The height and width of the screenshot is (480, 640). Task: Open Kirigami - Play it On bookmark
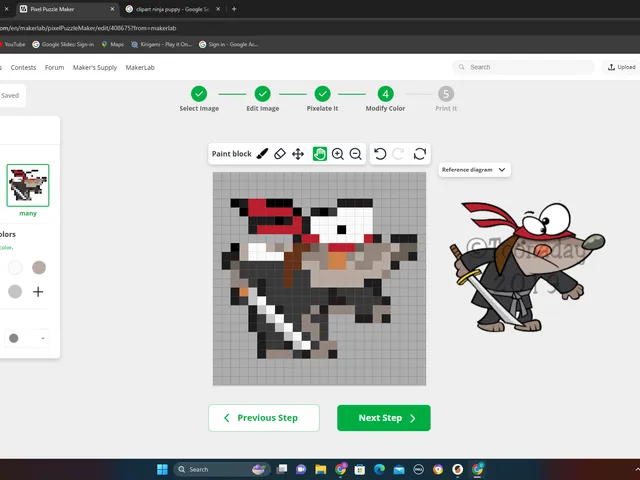tap(162, 44)
